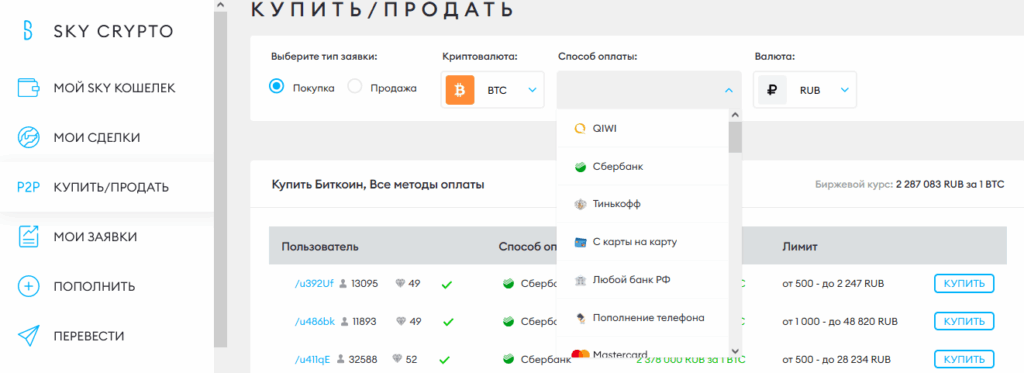This screenshot has height=373, width=1024.
Task: Click limit text от 500 - до 2 247 RUB
Action: pos(833,284)
